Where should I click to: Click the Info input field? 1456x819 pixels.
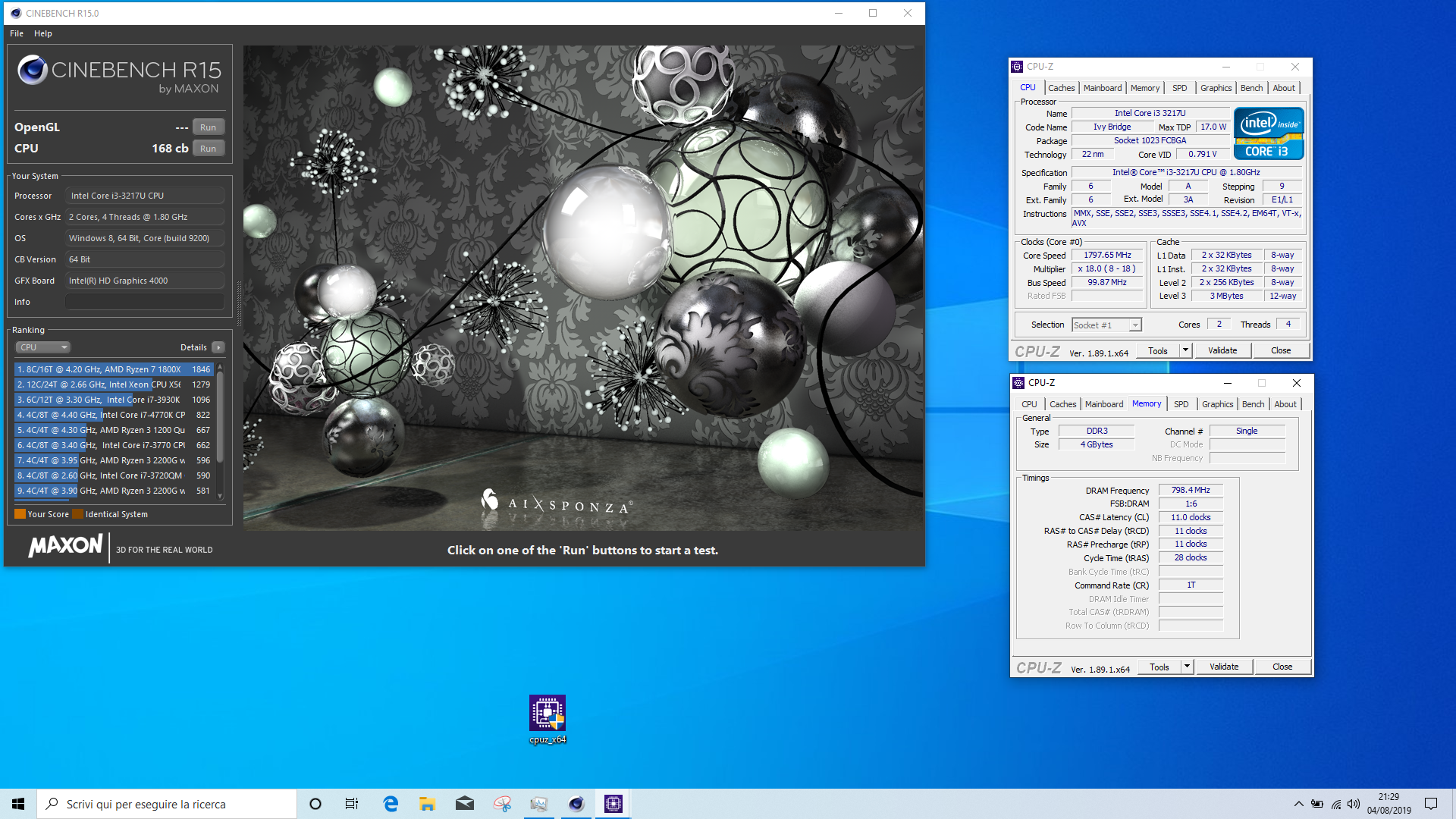[x=145, y=302]
